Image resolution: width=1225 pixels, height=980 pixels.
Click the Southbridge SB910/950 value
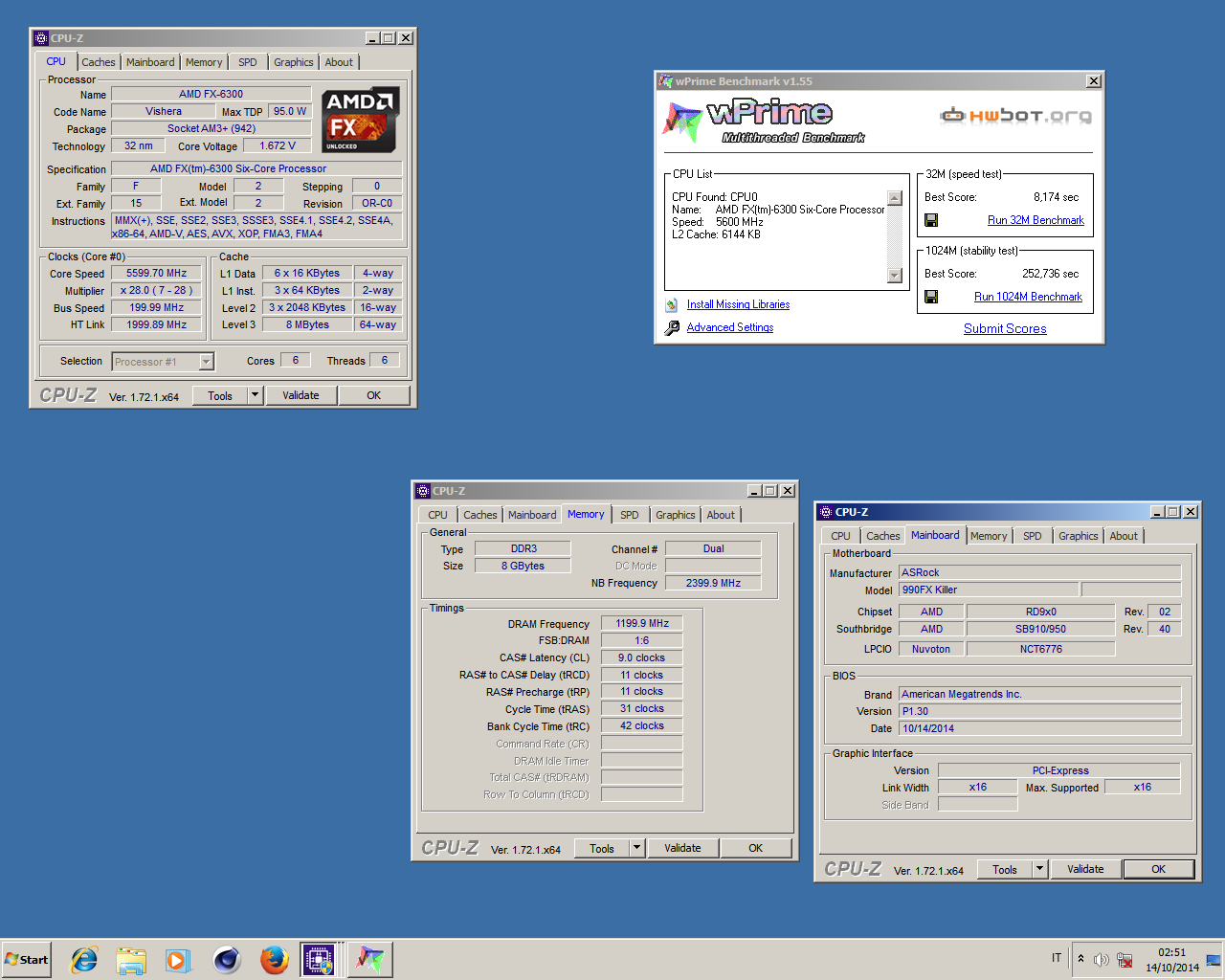tap(1040, 629)
